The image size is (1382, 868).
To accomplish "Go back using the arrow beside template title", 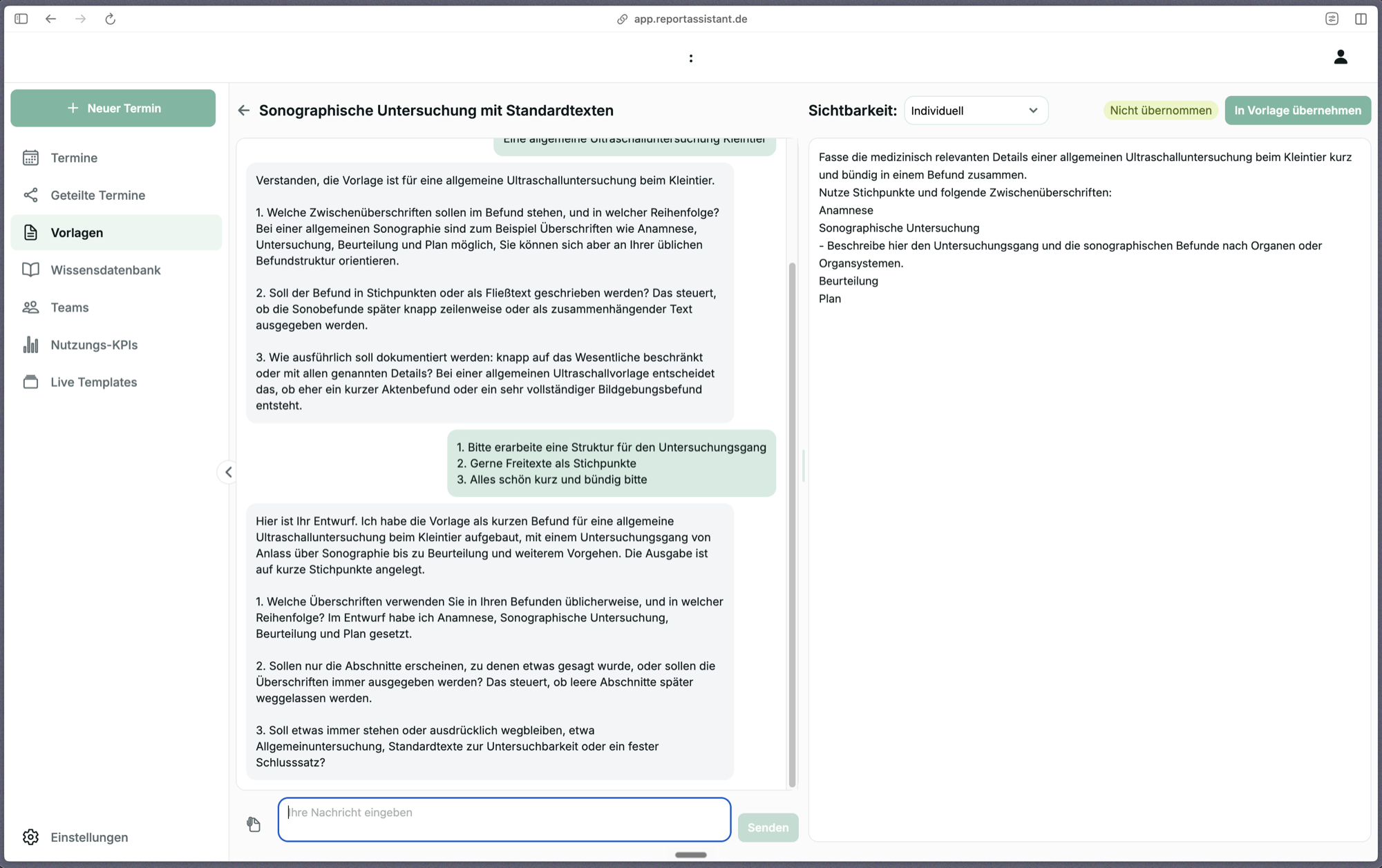I will 243,111.
